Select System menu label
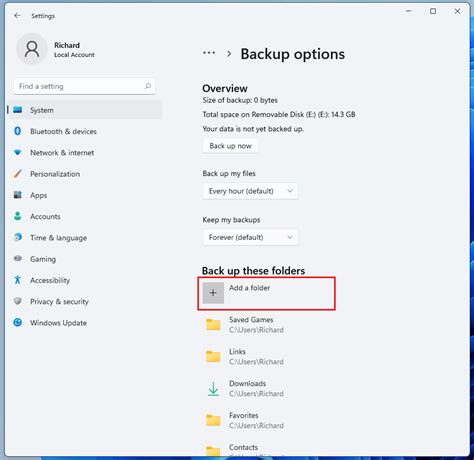Image resolution: width=474 pixels, height=460 pixels. click(42, 110)
